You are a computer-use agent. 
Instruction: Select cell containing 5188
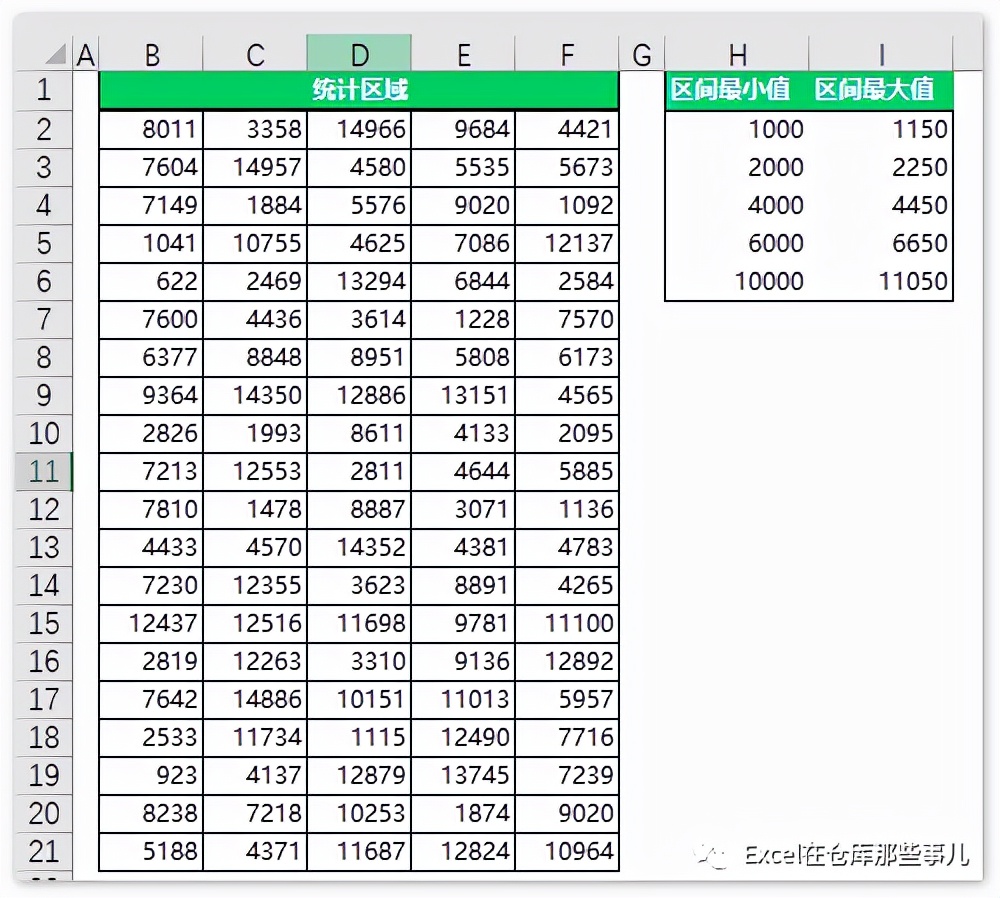[151, 852]
